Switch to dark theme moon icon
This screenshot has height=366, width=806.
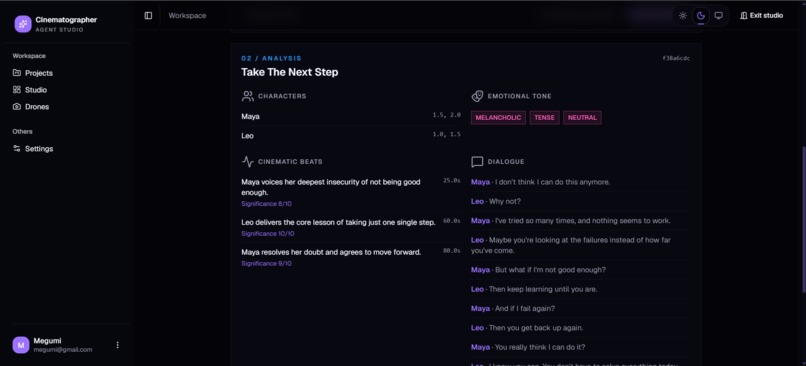point(701,15)
